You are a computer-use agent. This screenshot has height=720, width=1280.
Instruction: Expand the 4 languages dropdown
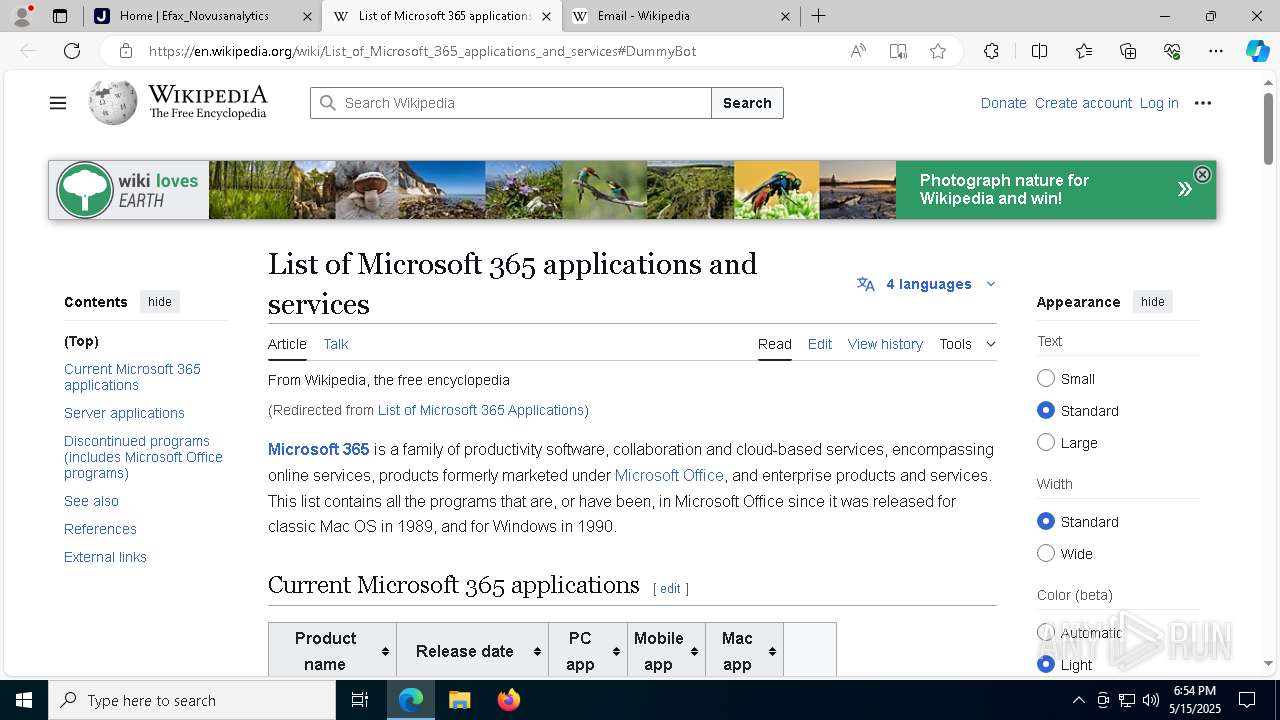pos(927,284)
